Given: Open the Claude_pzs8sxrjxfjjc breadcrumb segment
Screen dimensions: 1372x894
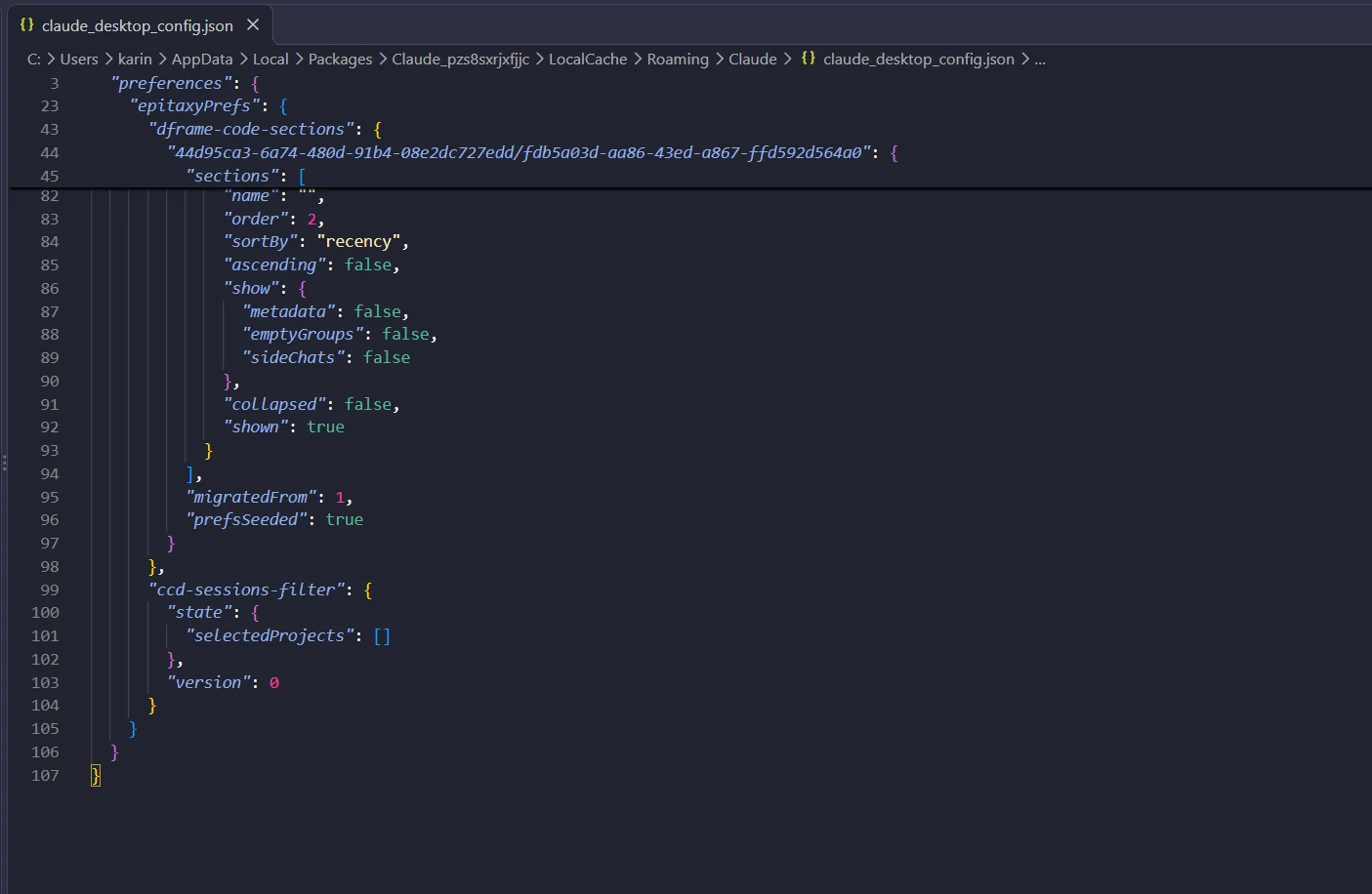Looking at the screenshot, I should (x=460, y=59).
